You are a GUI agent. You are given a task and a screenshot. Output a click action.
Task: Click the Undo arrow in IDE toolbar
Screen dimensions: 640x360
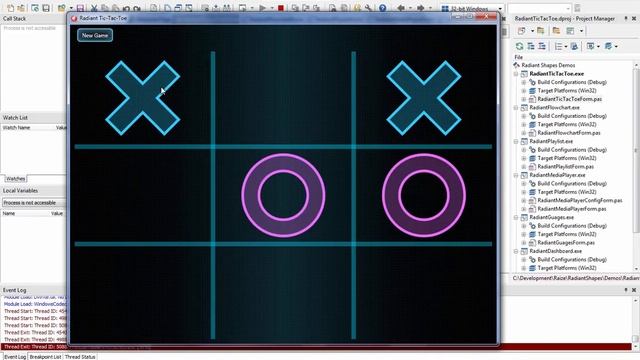click(127, 8)
